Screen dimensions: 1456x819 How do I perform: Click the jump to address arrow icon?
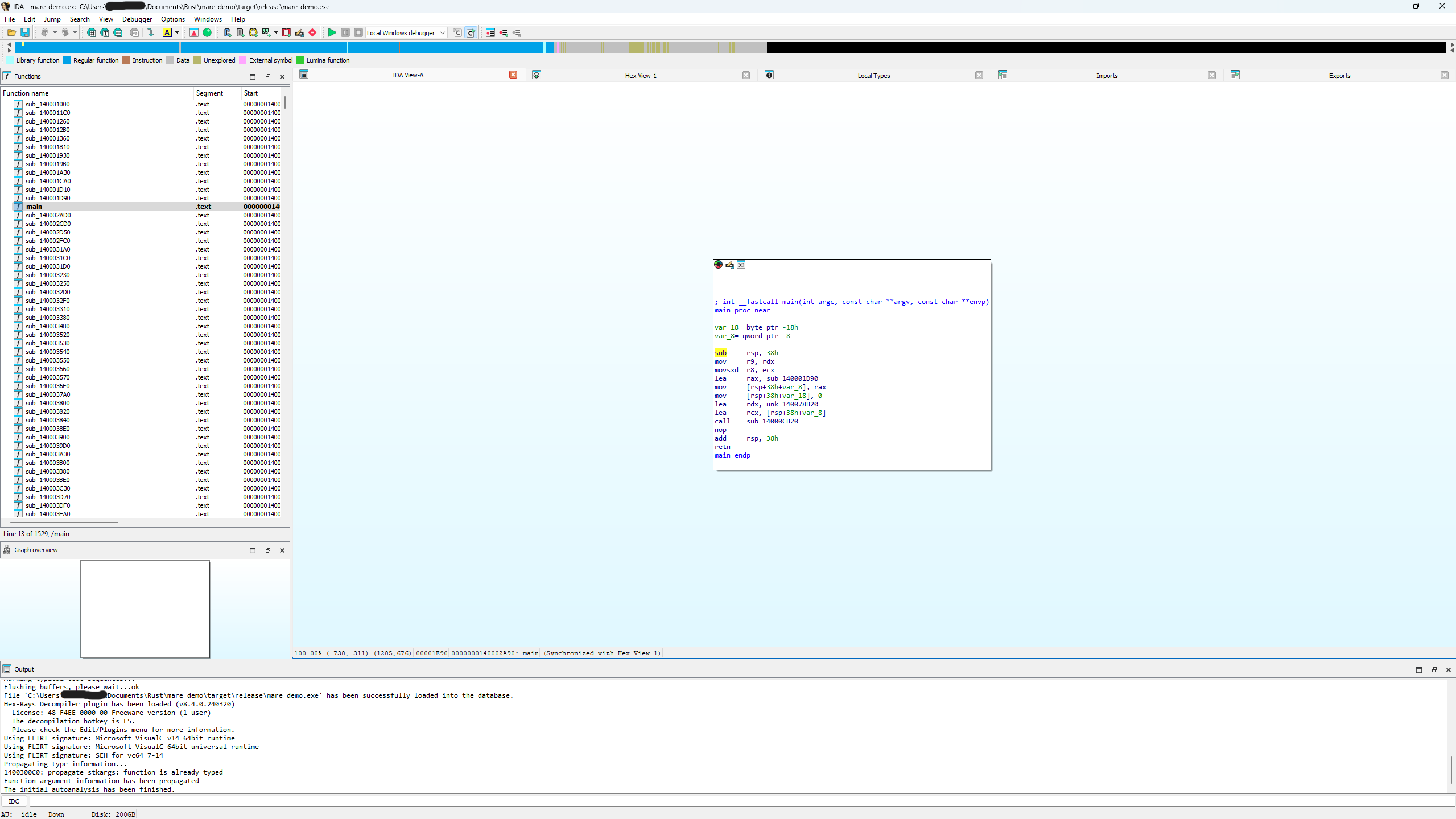pyautogui.click(x=150, y=32)
